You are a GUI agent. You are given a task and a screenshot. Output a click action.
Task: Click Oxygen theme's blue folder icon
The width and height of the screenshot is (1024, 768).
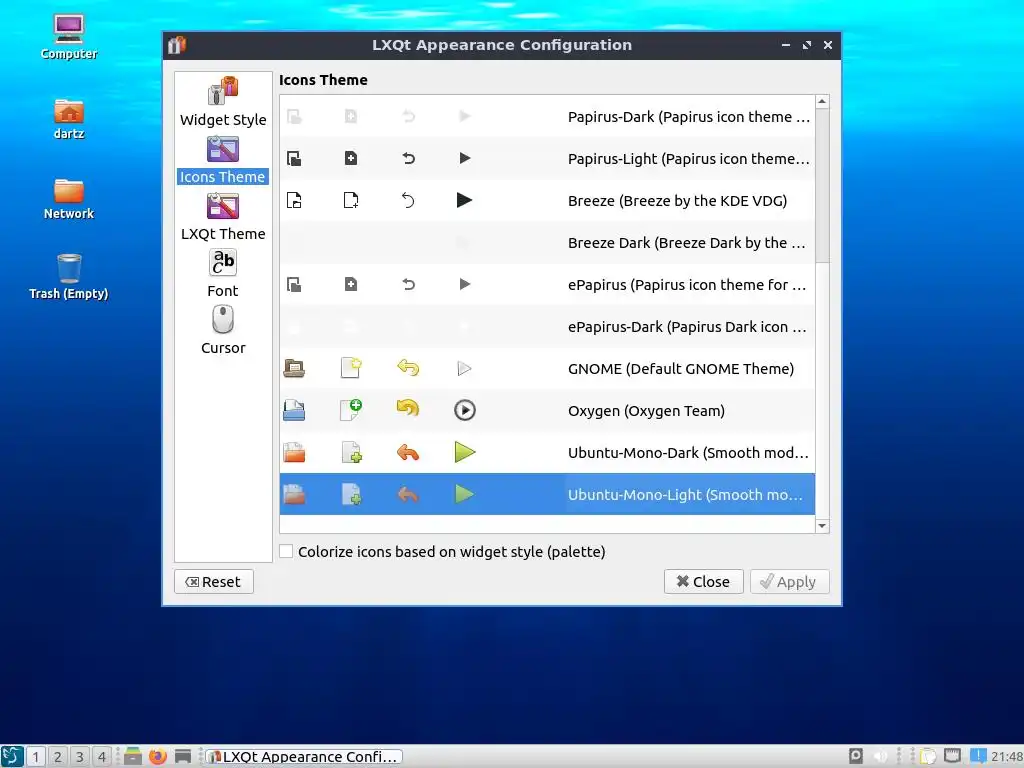click(295, 411)
